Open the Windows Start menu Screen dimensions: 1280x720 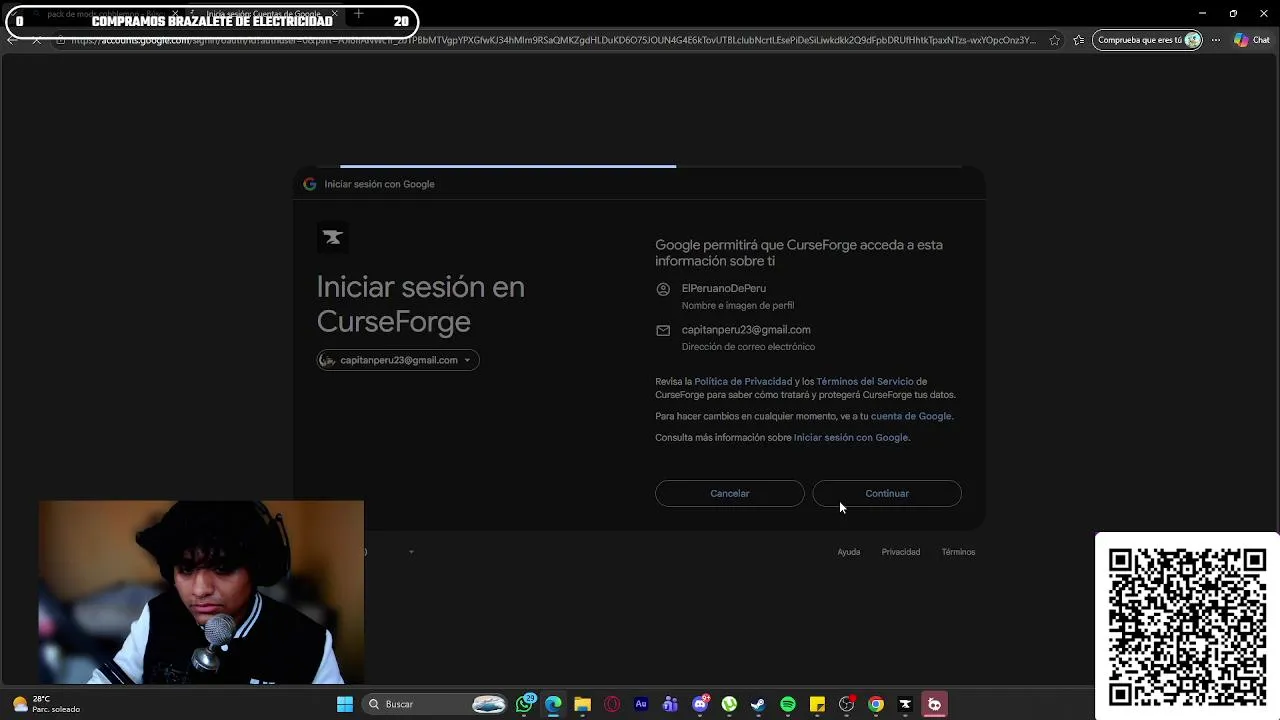tap(345, 704)
